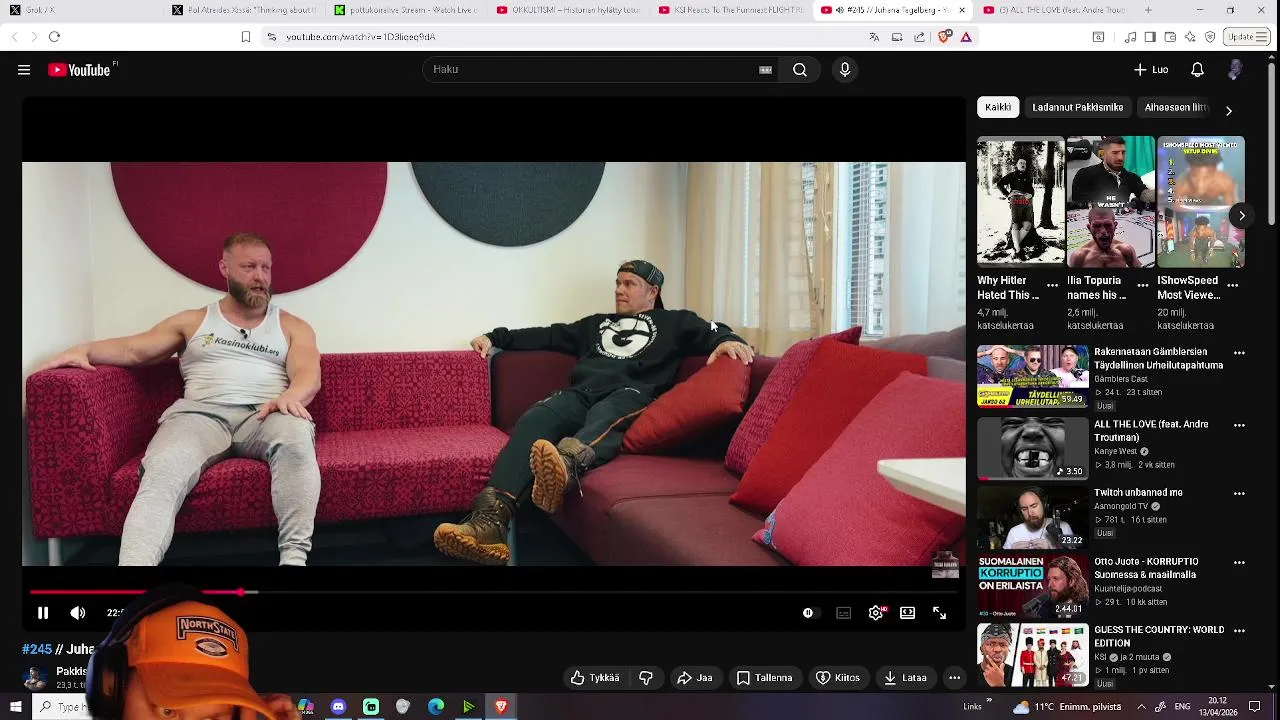Open more actions below video

[955, 678]
